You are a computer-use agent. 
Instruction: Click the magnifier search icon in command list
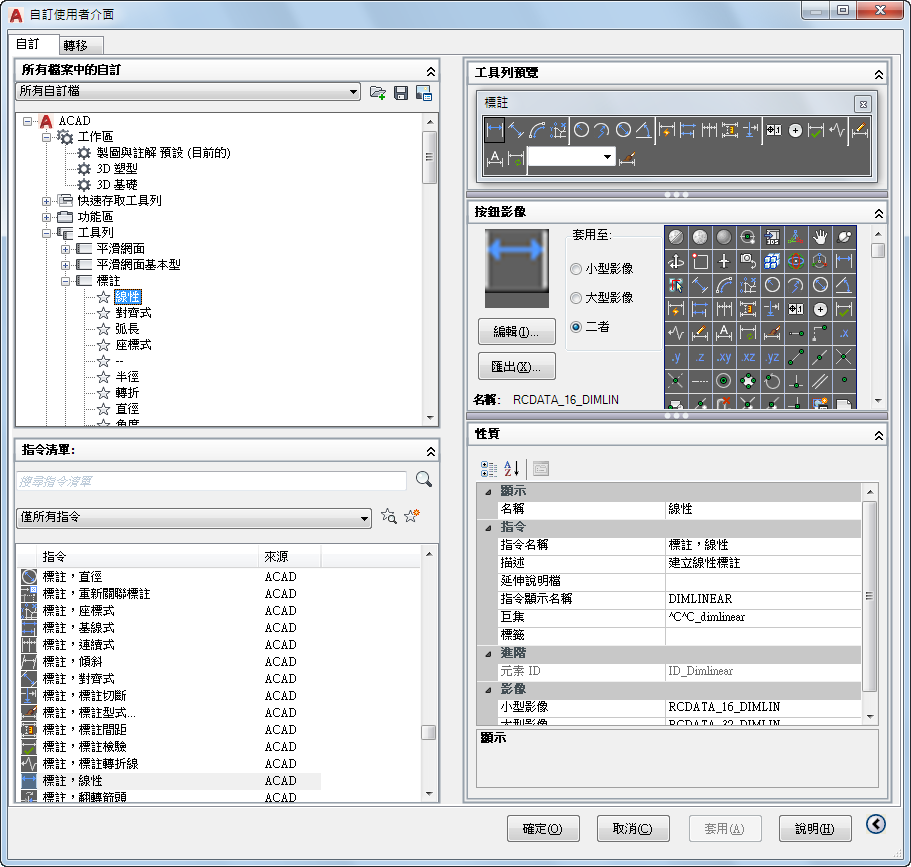click(424, 479)
